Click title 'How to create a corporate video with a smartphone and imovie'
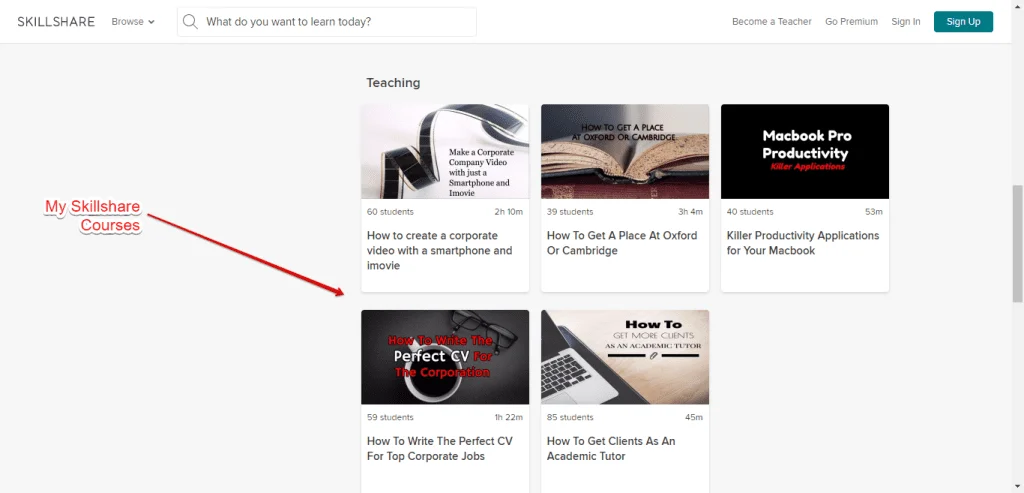The height and width of the screenshot is (493, 1024). 440,251
